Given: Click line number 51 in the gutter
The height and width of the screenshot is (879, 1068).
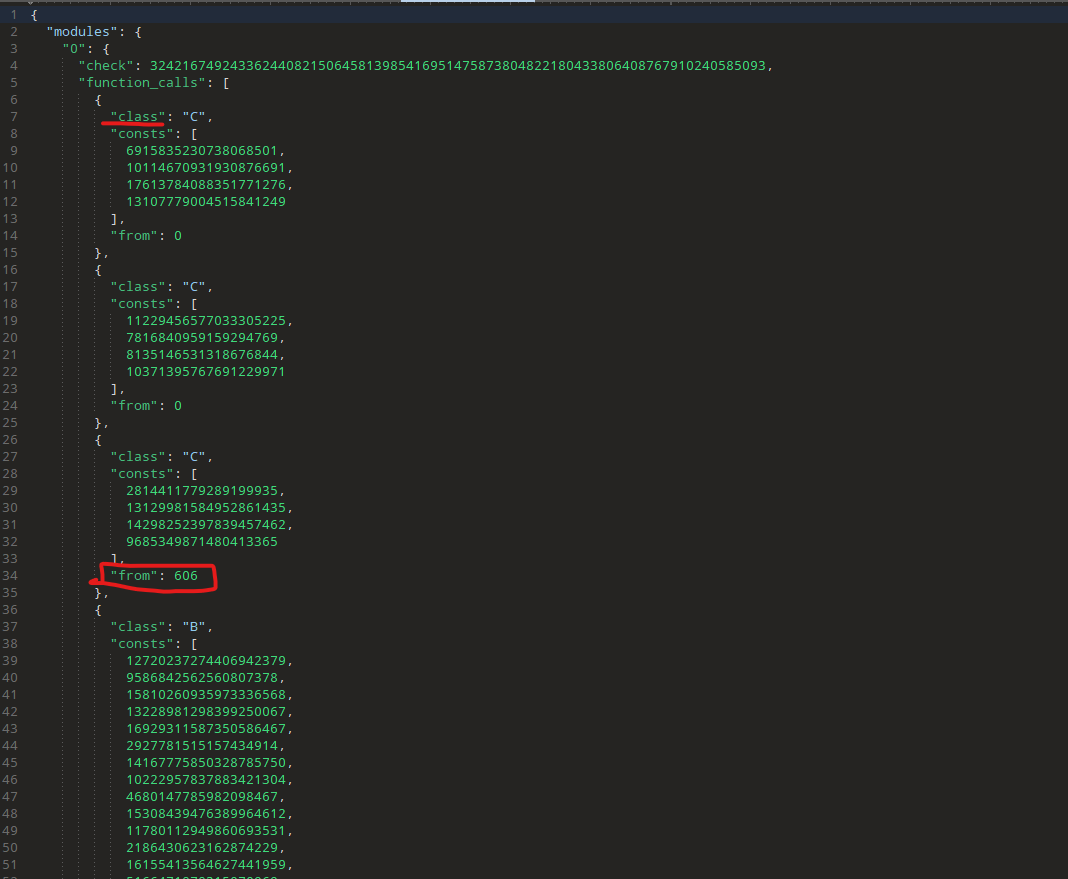Looking at the screenshot, I should point(13,865).
